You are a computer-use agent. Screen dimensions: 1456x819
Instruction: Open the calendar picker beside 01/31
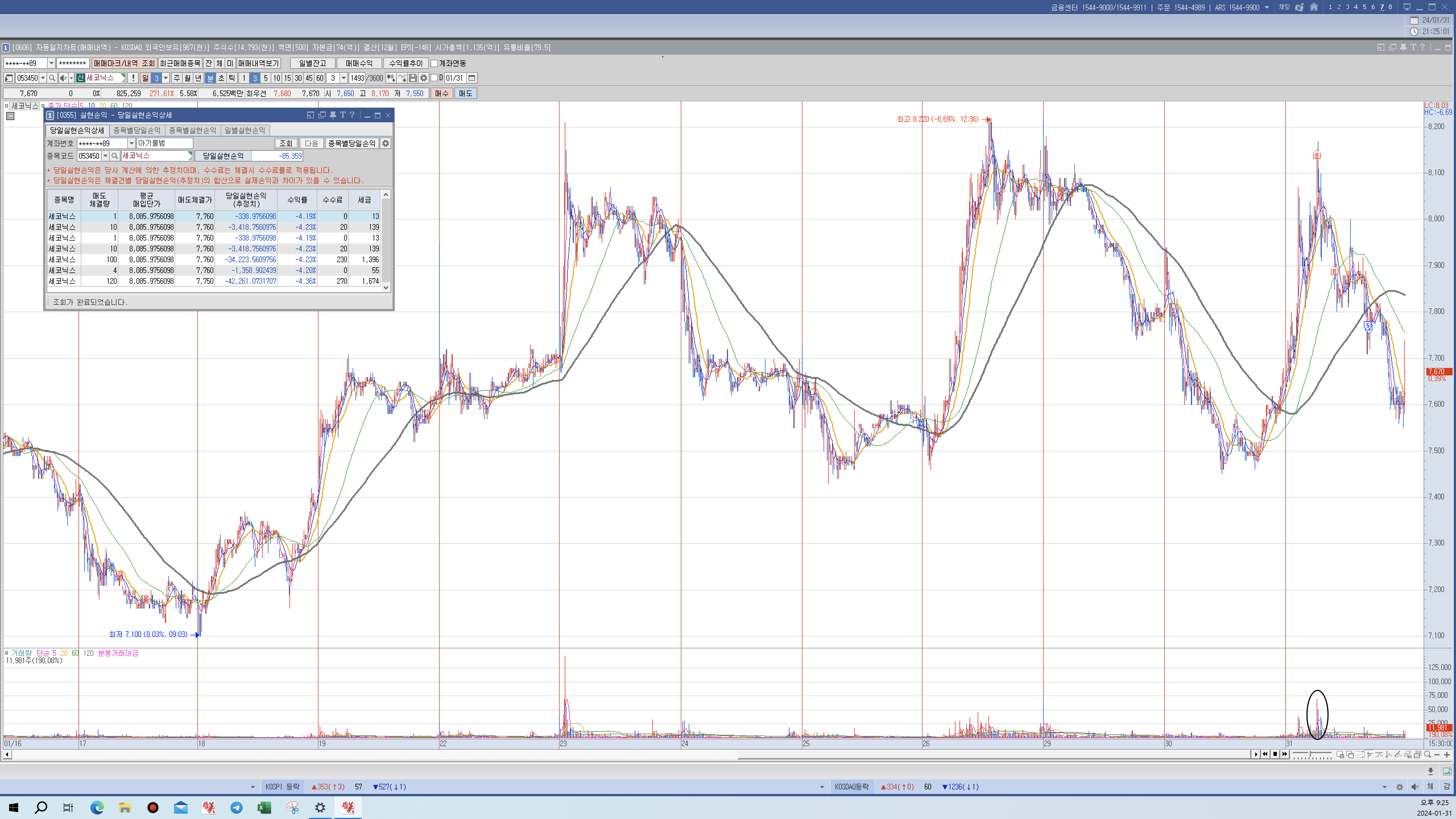coord(471,78)
